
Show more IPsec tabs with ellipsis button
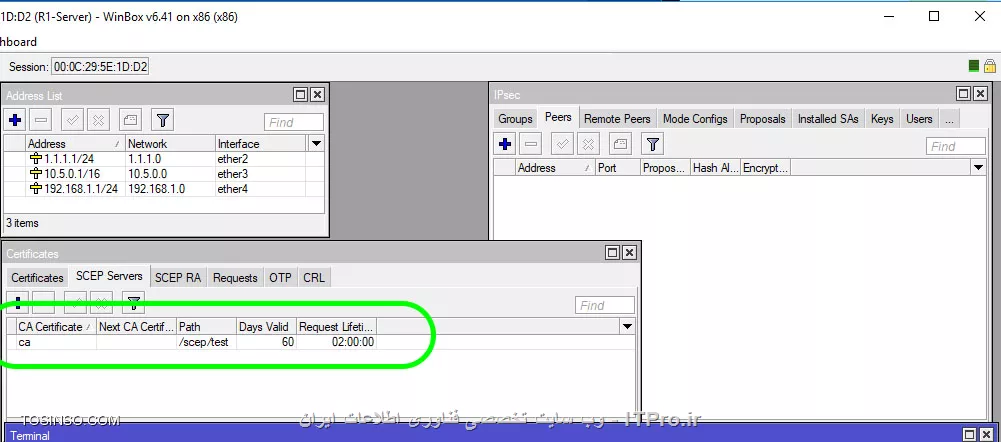pos(949,119)
